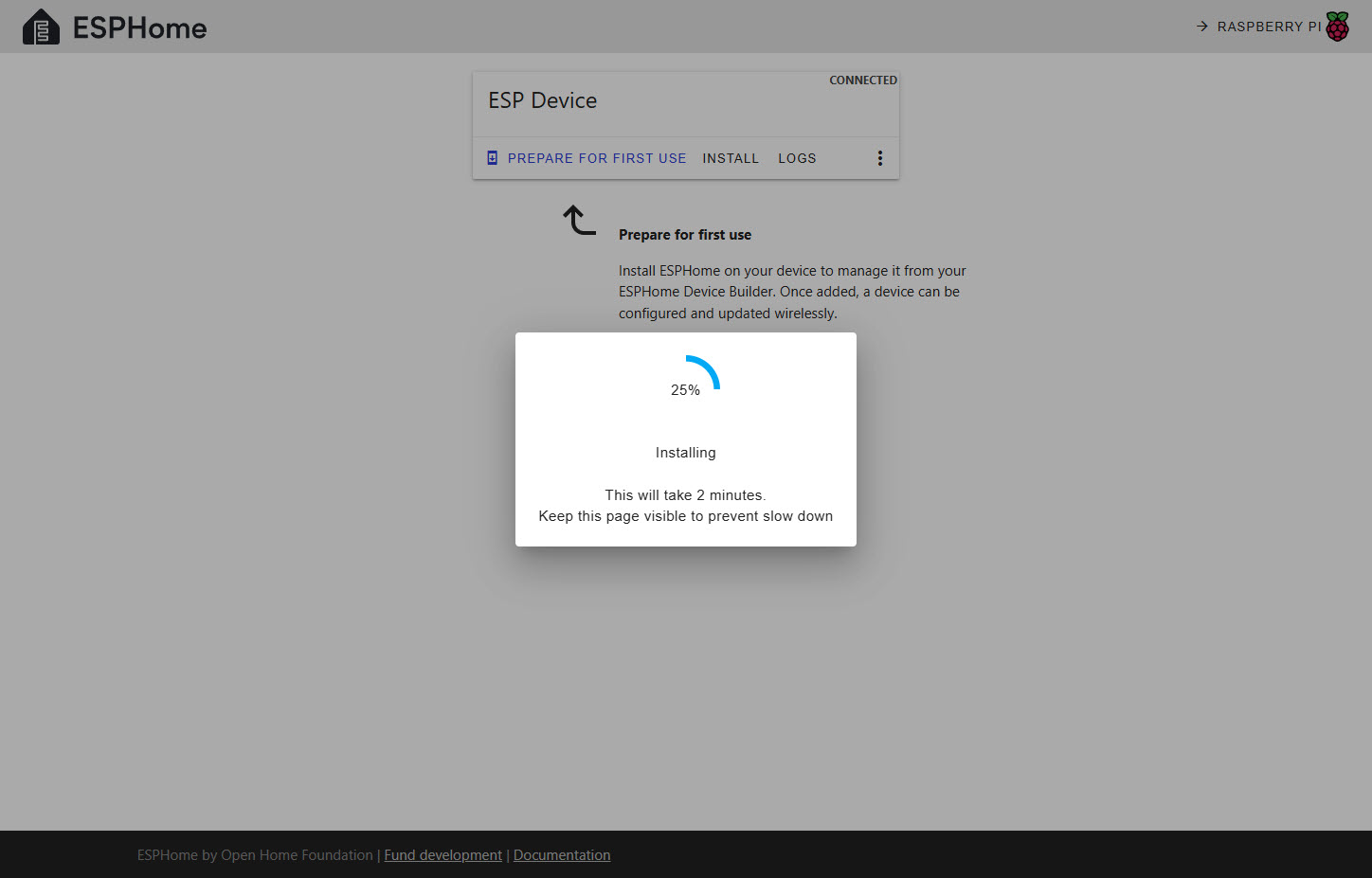Click the ESPHome title text in header
The width and height of the screenshot is (1372, 878).
pos(139,28)
